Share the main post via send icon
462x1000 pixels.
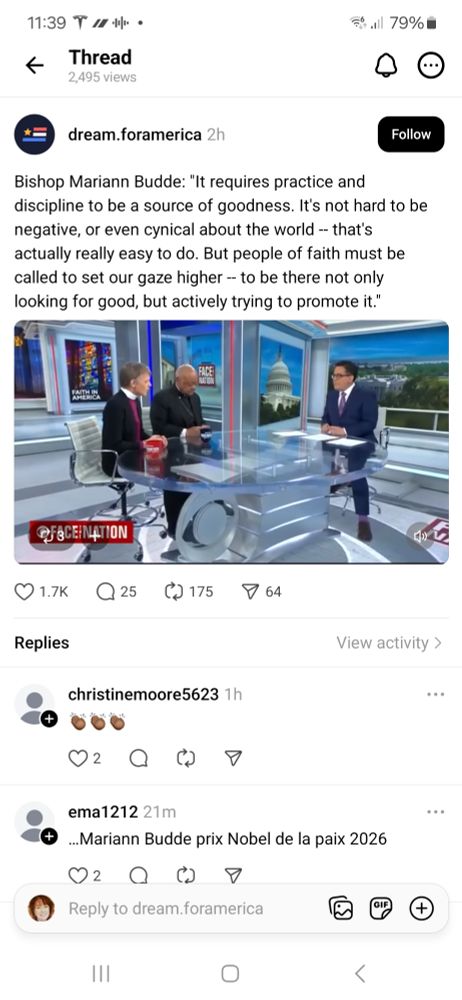click(x=251, y=592)
